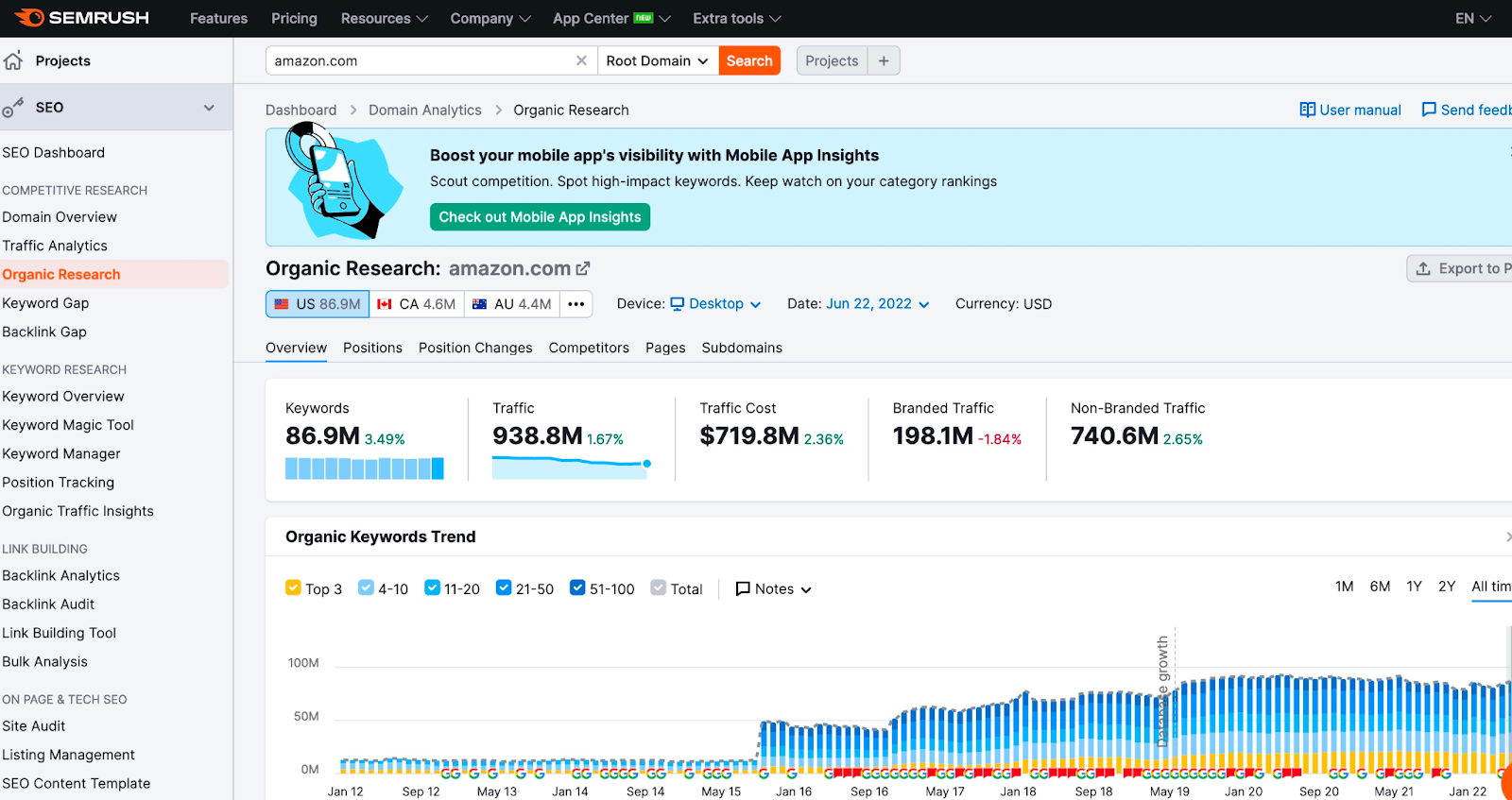The width and height of the screenshot is (1512, 800).
Task: Open the Date Jun 22, 2022 dropdown
Action: (878, 304)
